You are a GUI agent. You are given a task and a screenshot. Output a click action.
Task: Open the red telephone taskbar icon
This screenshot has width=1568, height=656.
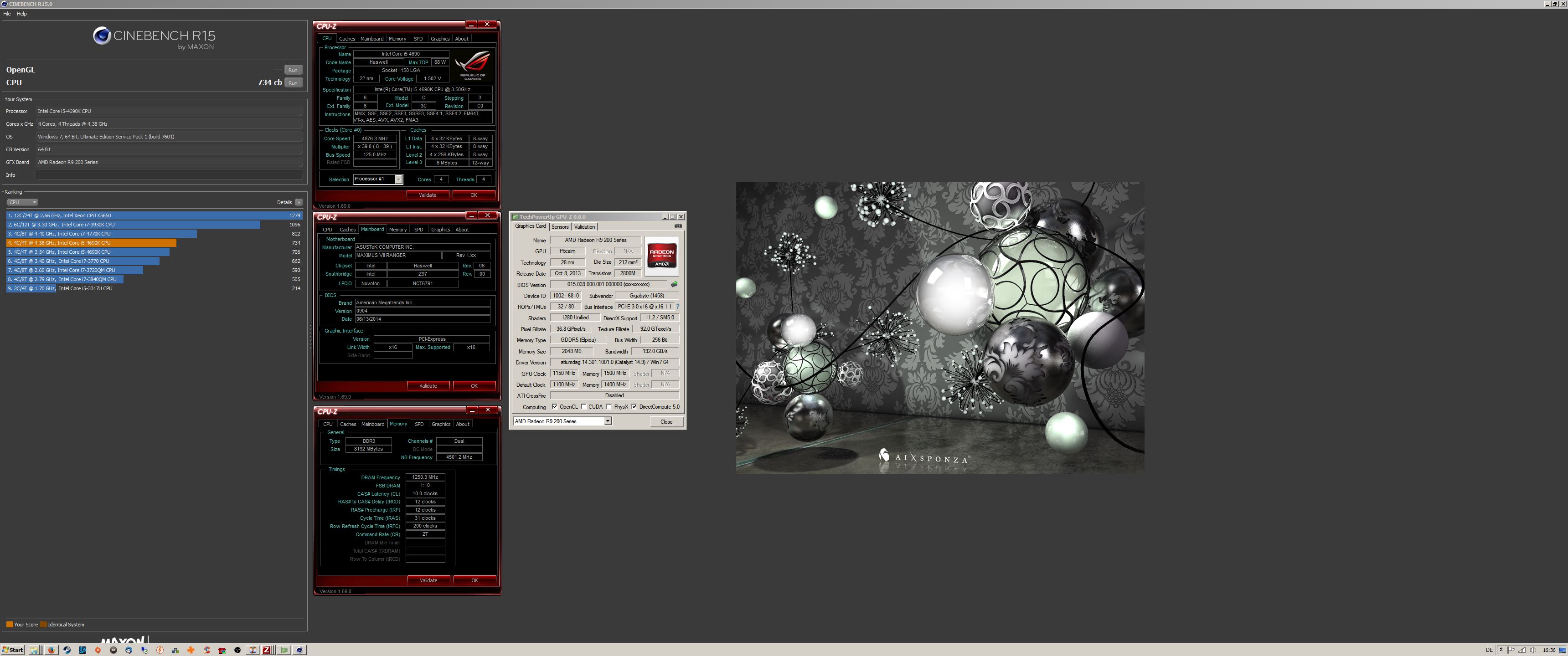point(222,650)
